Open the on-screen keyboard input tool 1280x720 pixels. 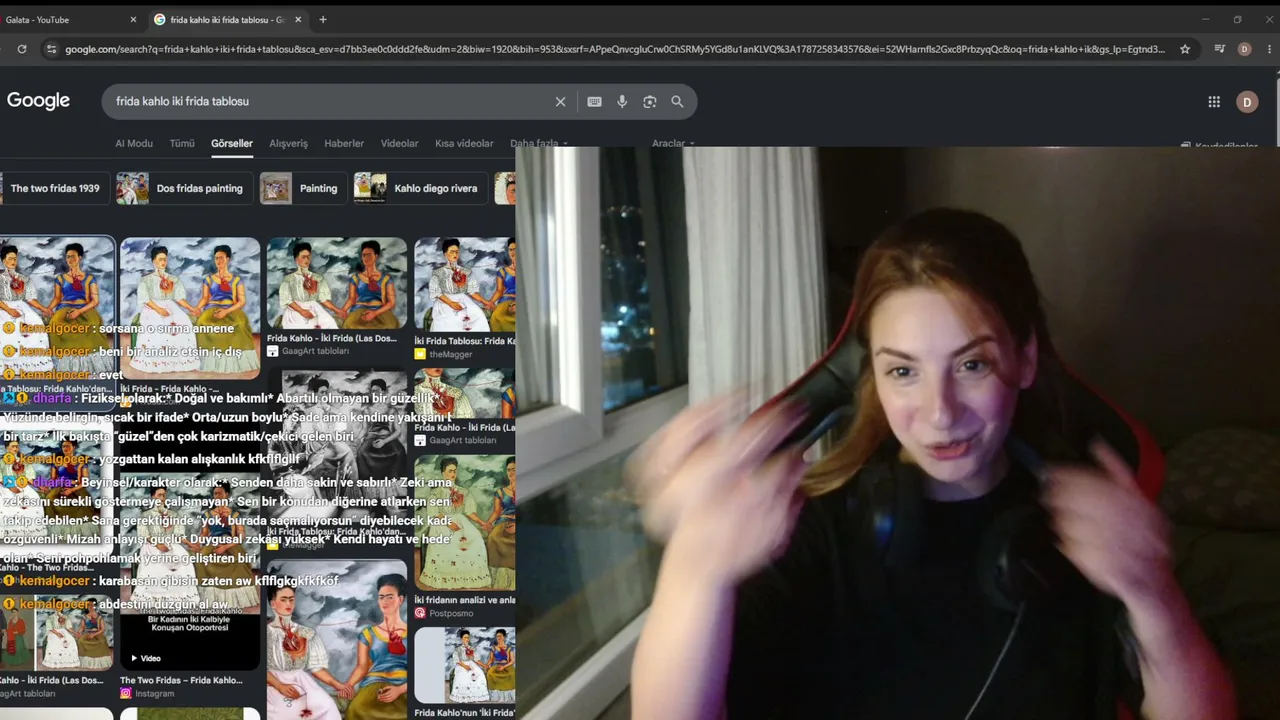(x=594, y=101)
